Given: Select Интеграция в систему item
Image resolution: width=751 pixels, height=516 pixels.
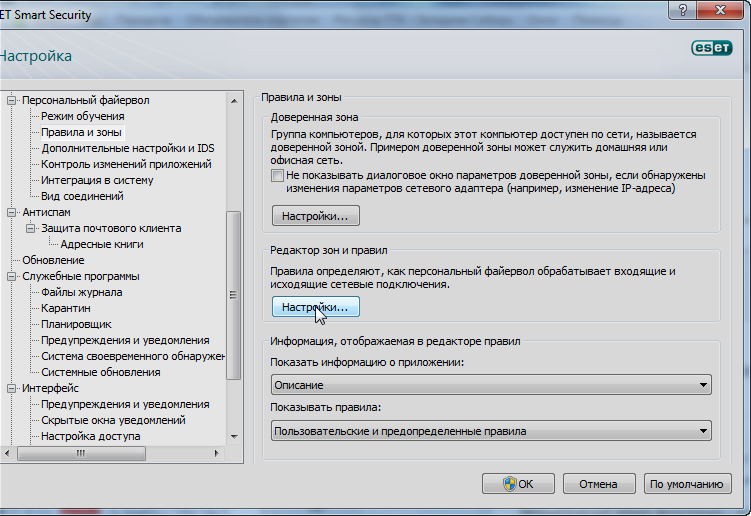Looking at the screenshot, I should point(97,181).
